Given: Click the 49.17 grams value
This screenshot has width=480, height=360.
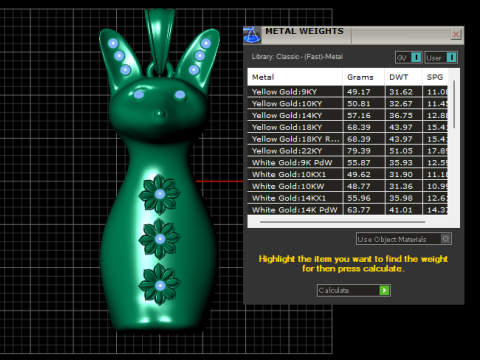Looking at the screenshot, I should 359,92.
